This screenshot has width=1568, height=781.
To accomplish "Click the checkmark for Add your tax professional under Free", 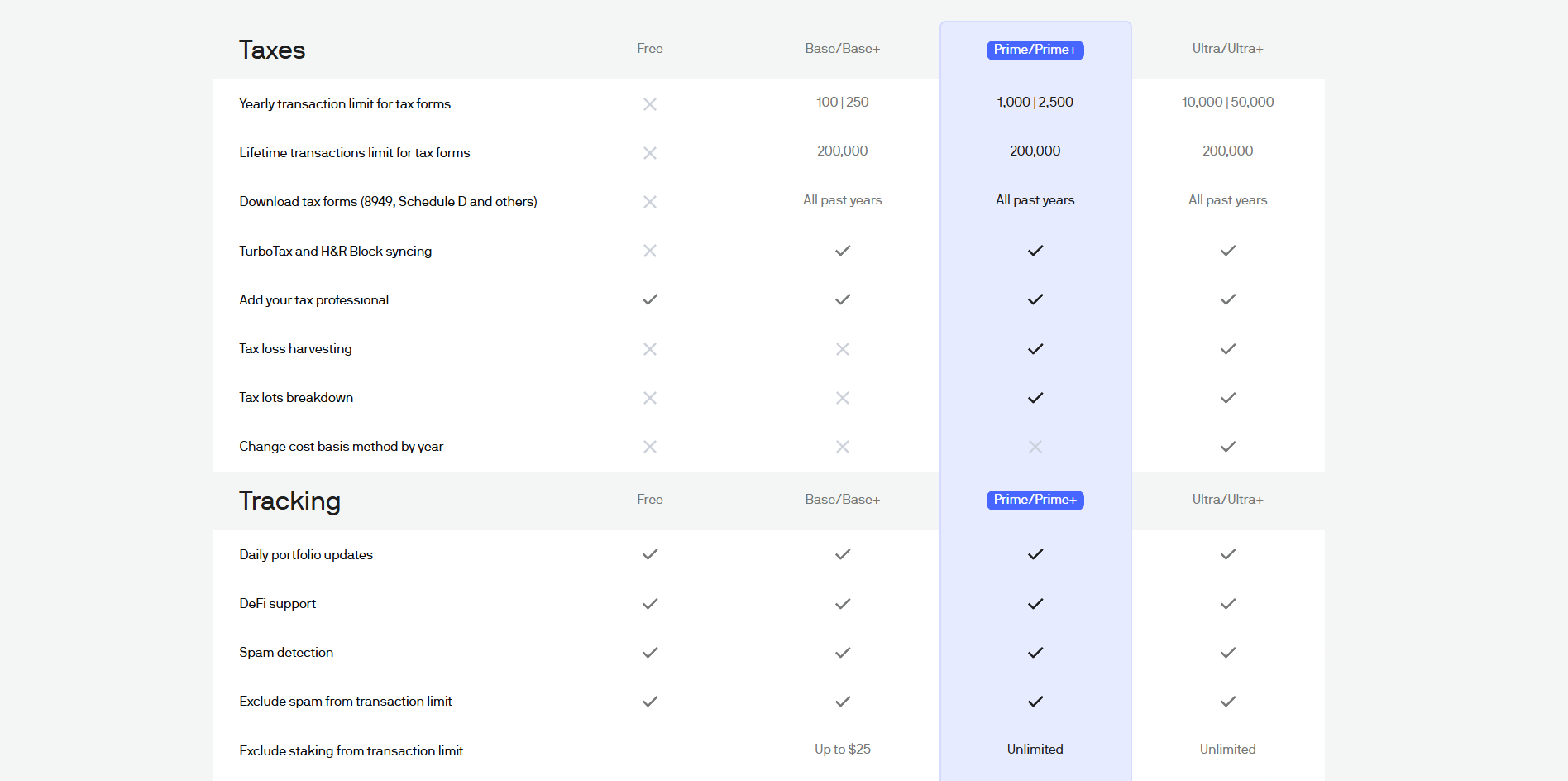I will (650, 299).
